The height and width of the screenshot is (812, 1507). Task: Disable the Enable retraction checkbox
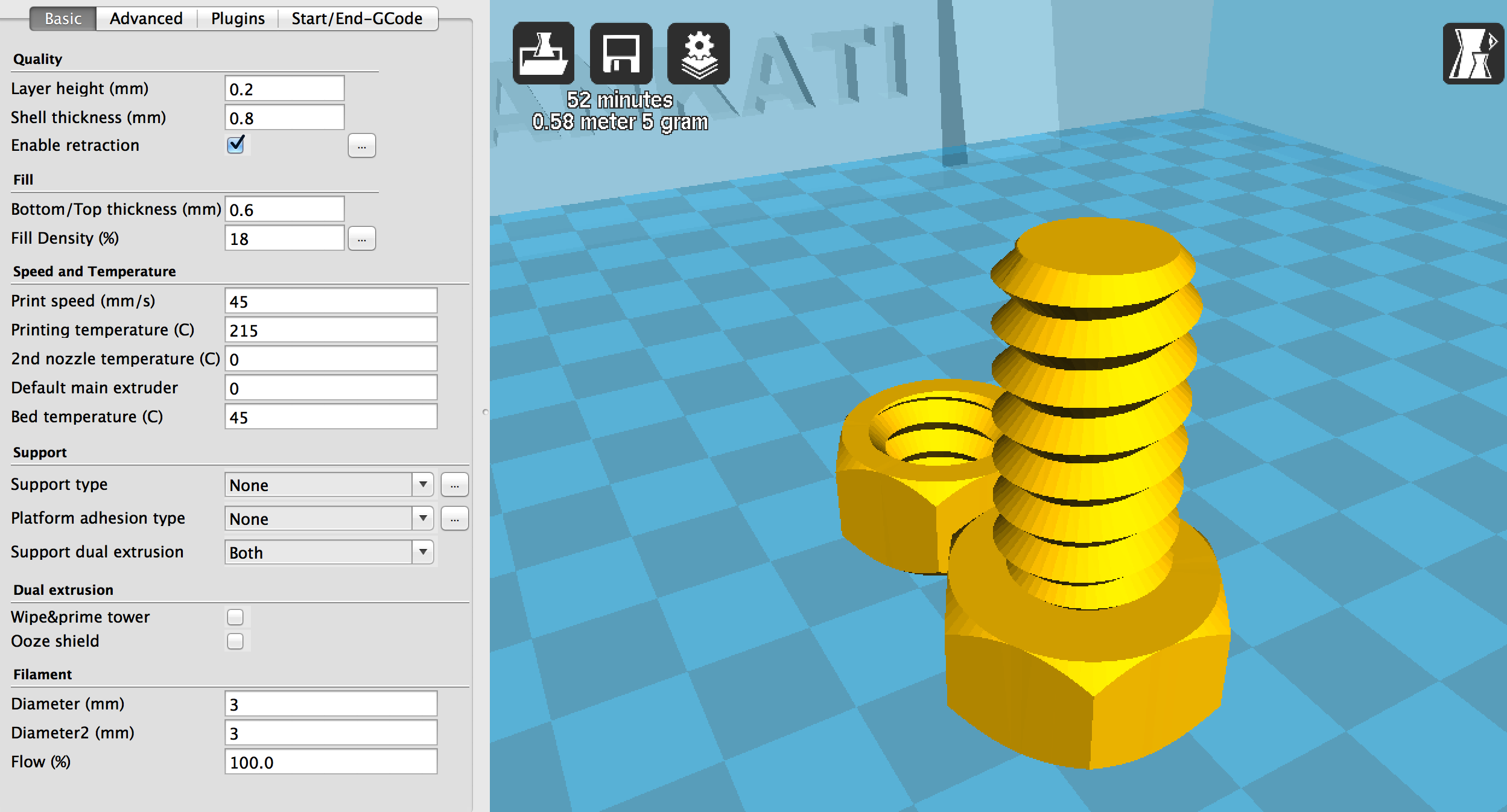235,145
